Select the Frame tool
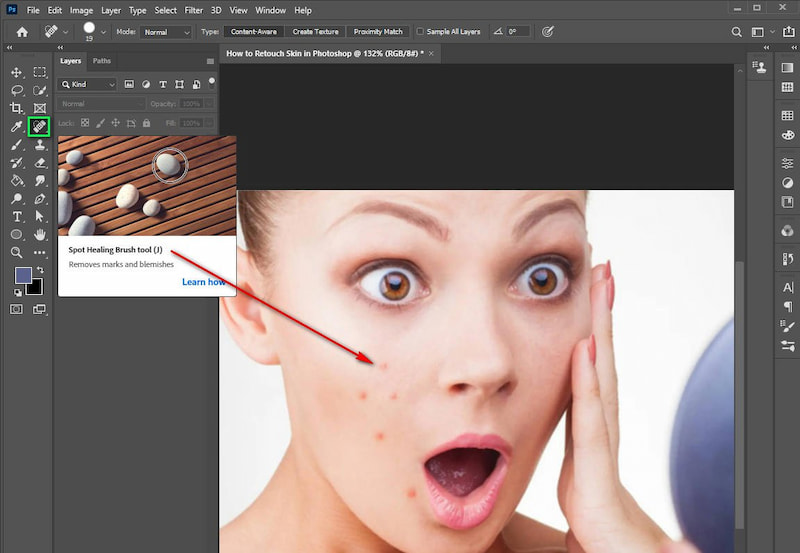800x553 pixels. (x=39, y=108)
